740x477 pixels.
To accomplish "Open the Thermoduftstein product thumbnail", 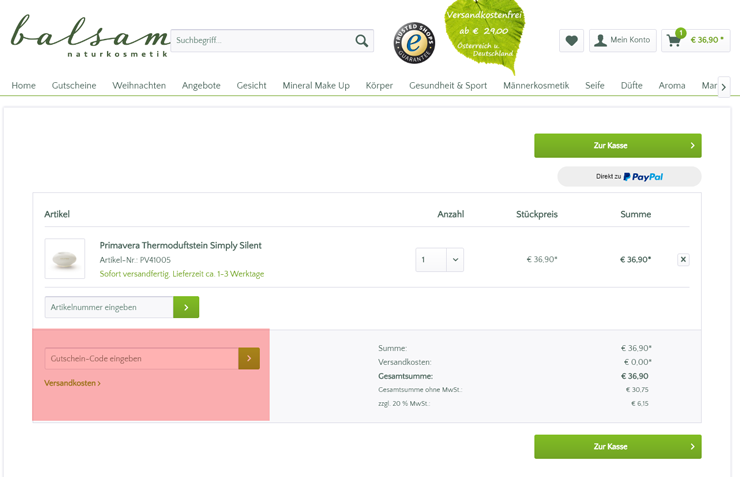I will click(65, 259).
